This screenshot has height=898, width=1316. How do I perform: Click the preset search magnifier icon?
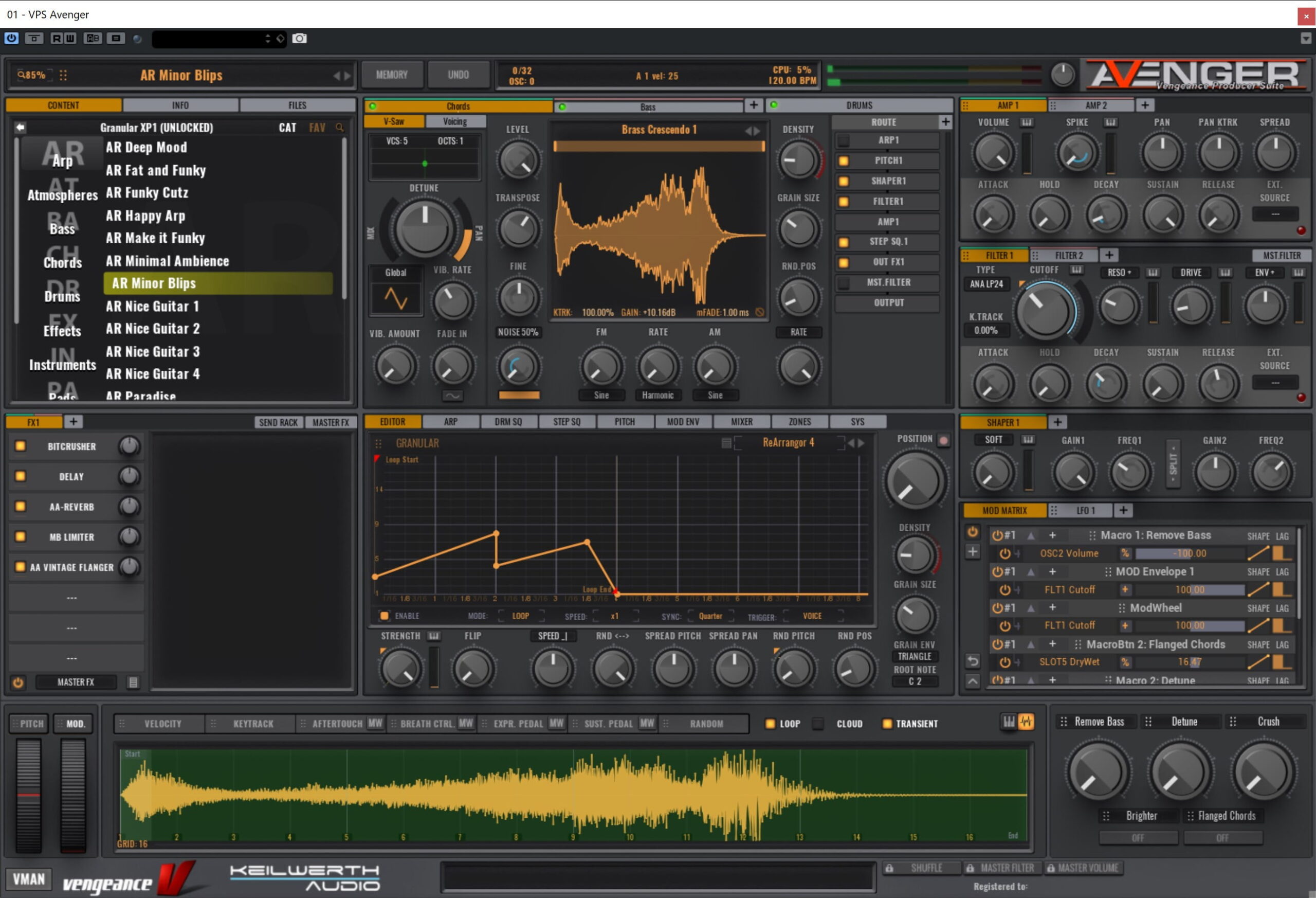(x=340, y=128)
